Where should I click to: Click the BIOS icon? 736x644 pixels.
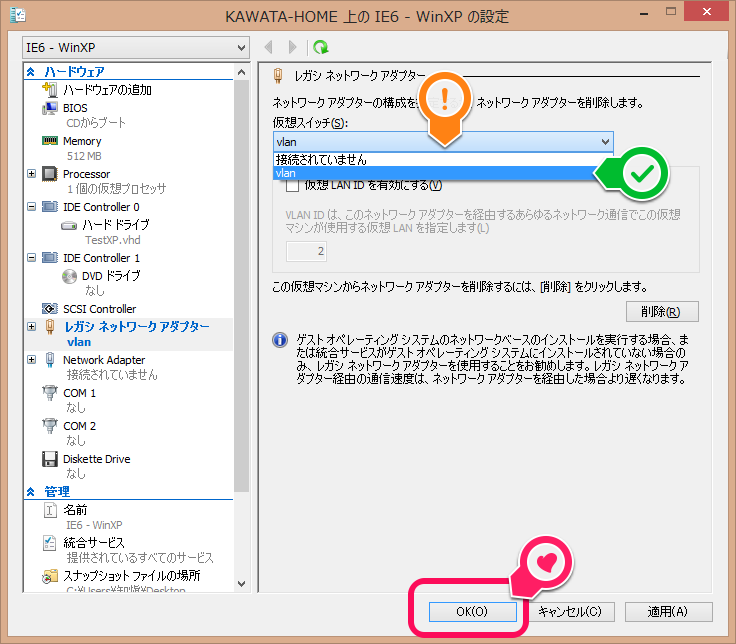click(50, 108)
